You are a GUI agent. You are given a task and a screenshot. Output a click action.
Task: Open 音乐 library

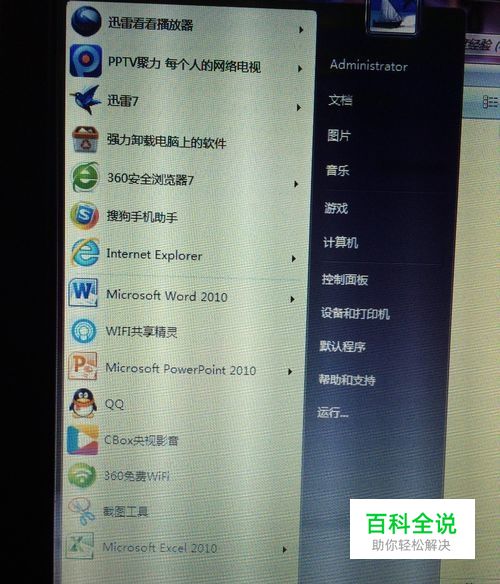[338, 171]
